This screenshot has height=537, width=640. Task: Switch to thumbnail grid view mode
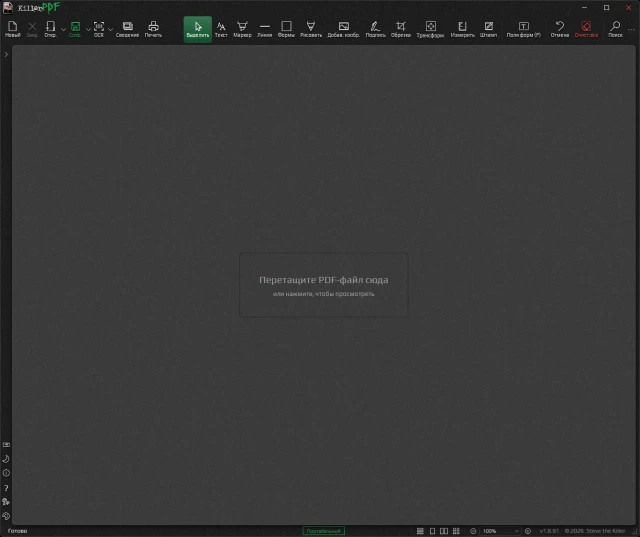[x=456, y=531]
